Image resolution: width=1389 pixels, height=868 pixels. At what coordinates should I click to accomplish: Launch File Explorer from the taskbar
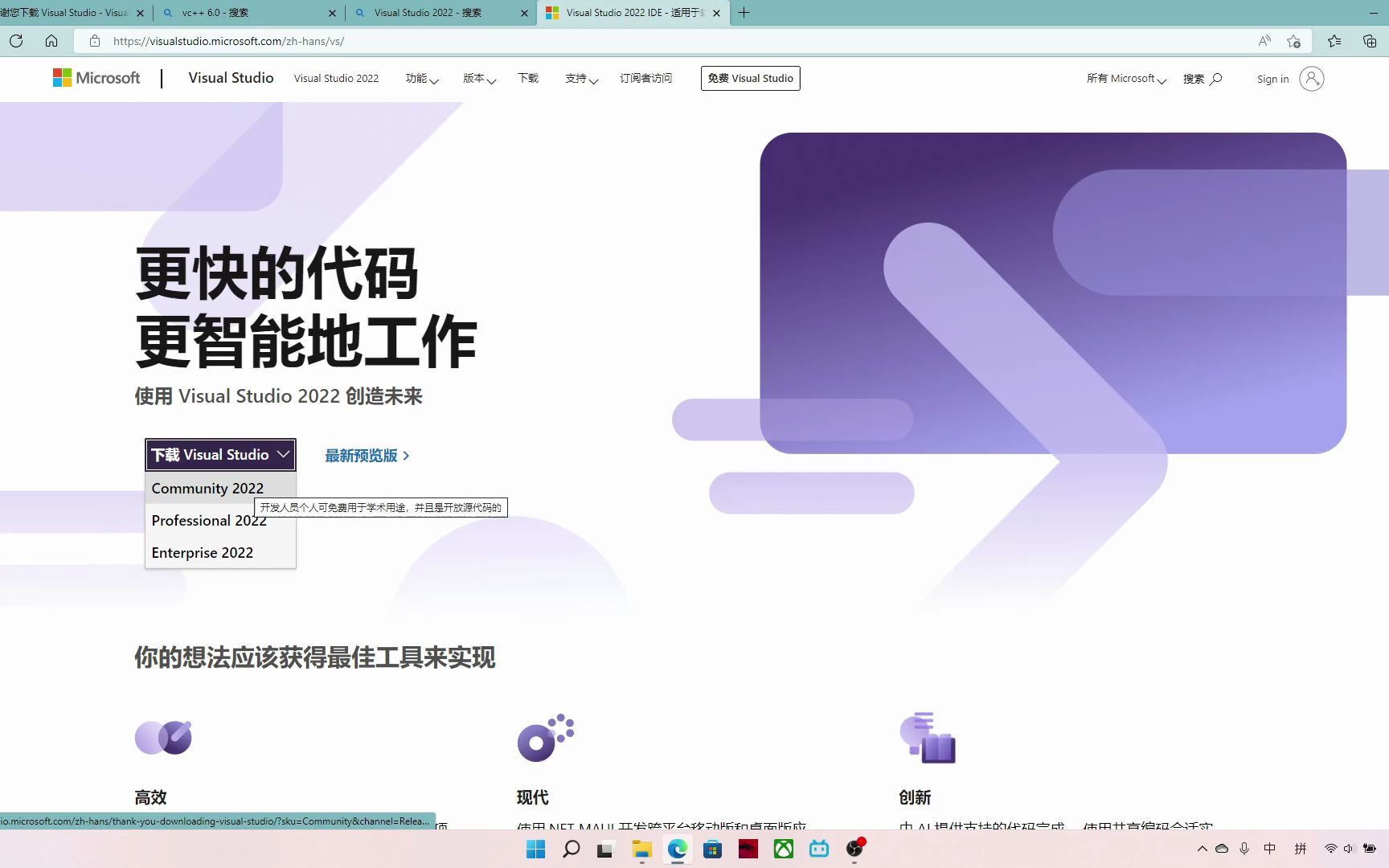tap(641, 849)
